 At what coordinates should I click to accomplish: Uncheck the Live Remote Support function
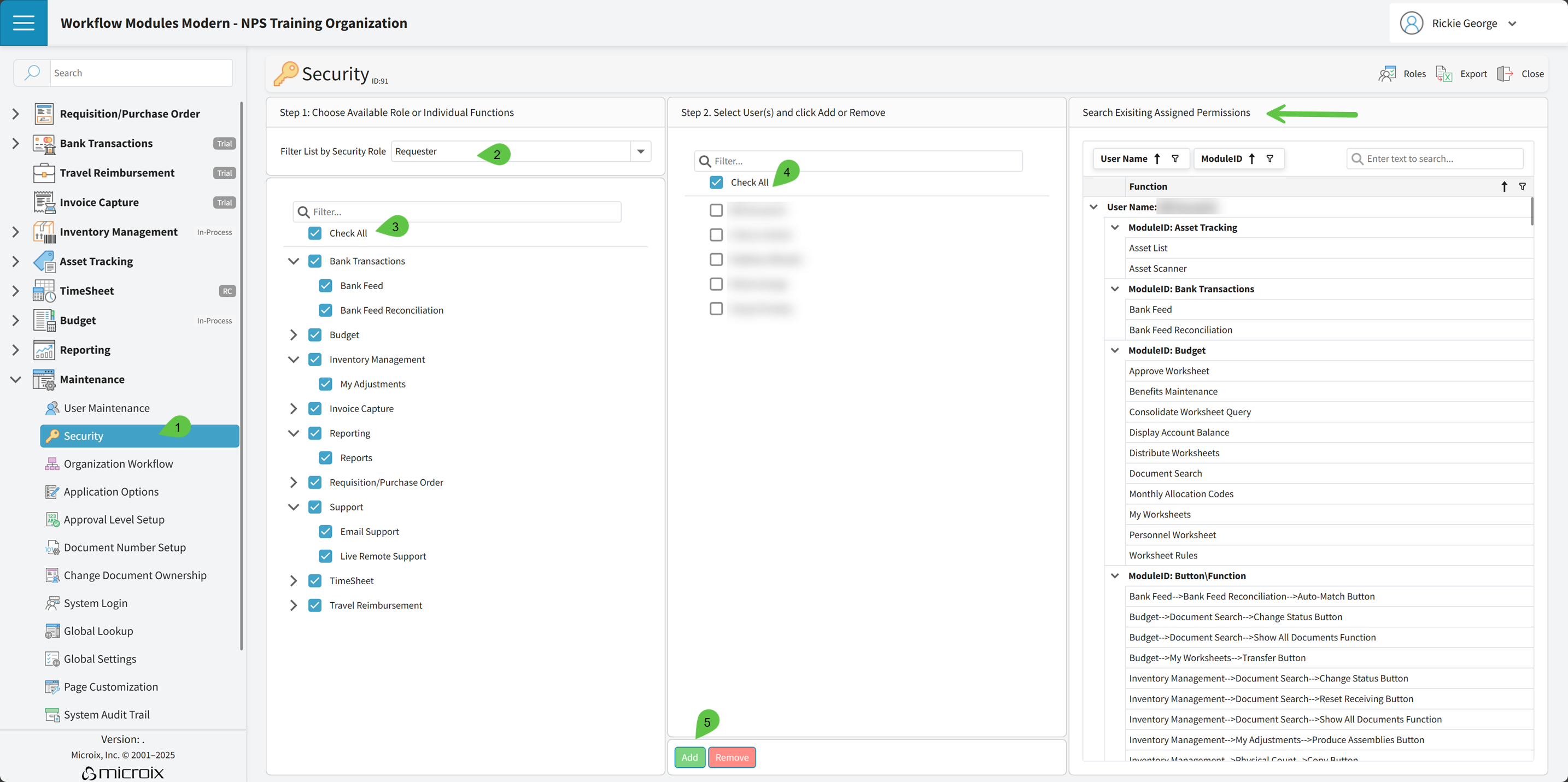[326, 556]
